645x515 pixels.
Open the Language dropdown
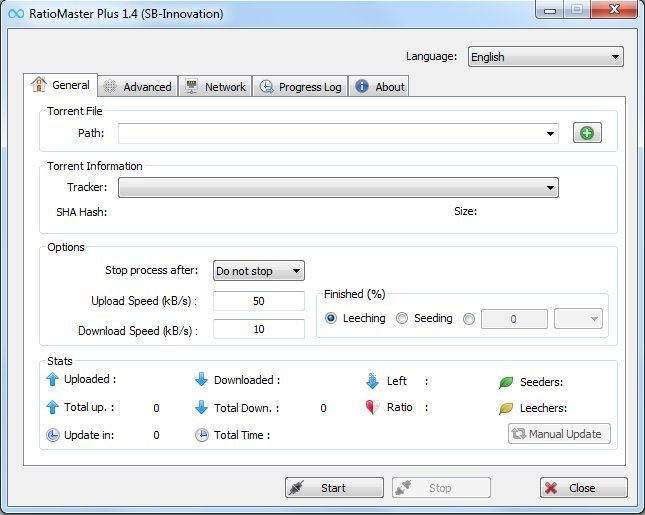click(x=546, y=57)
